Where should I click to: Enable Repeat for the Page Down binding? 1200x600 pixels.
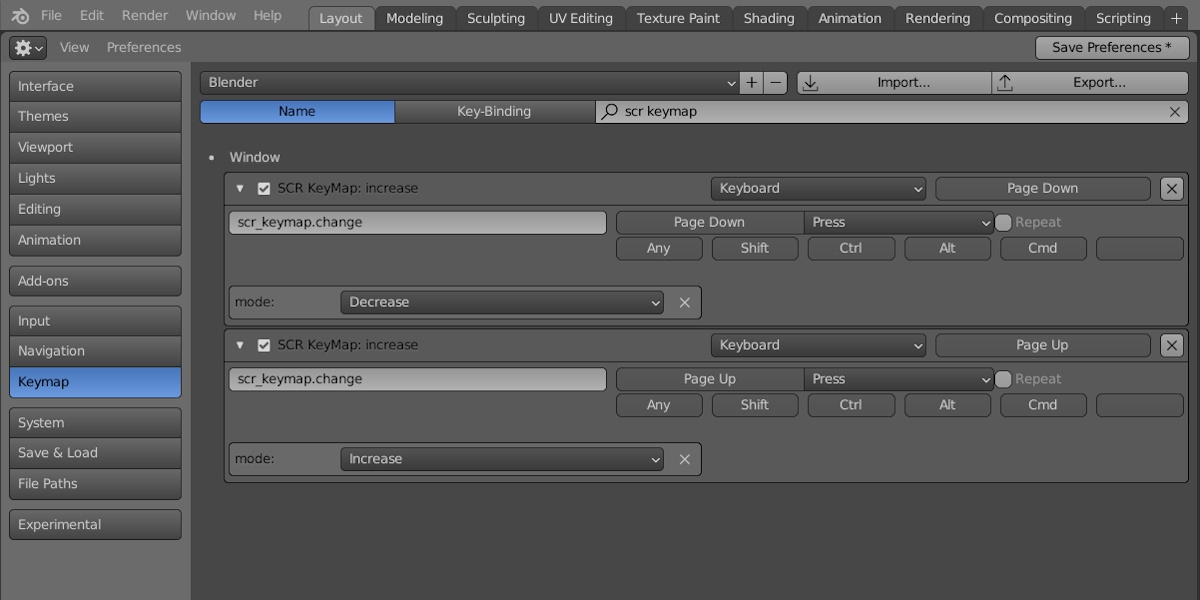[x=1003, y=222]
